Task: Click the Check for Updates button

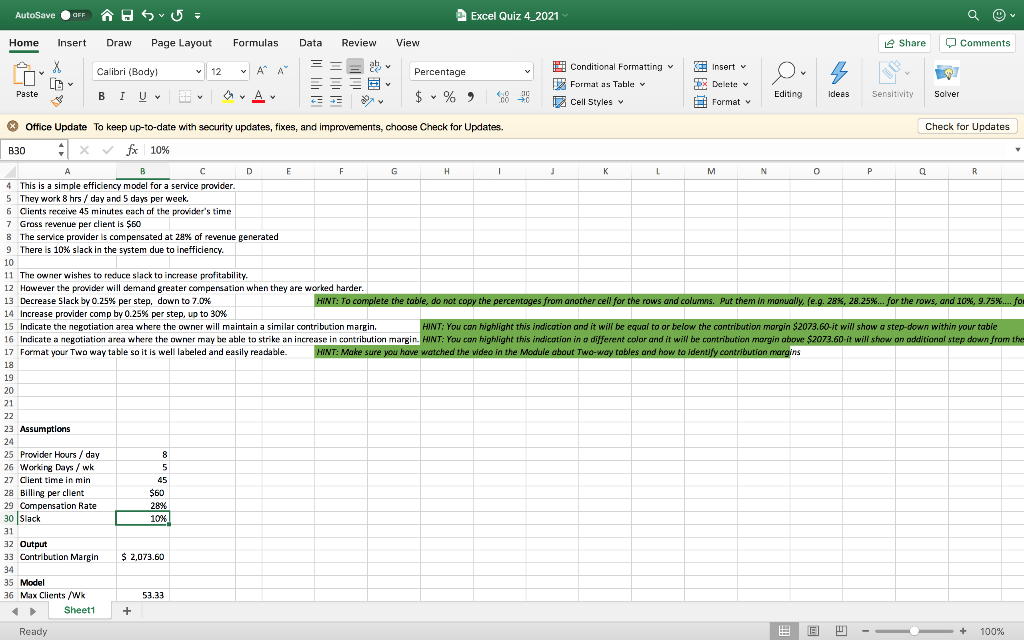Action: coord(966,126)
